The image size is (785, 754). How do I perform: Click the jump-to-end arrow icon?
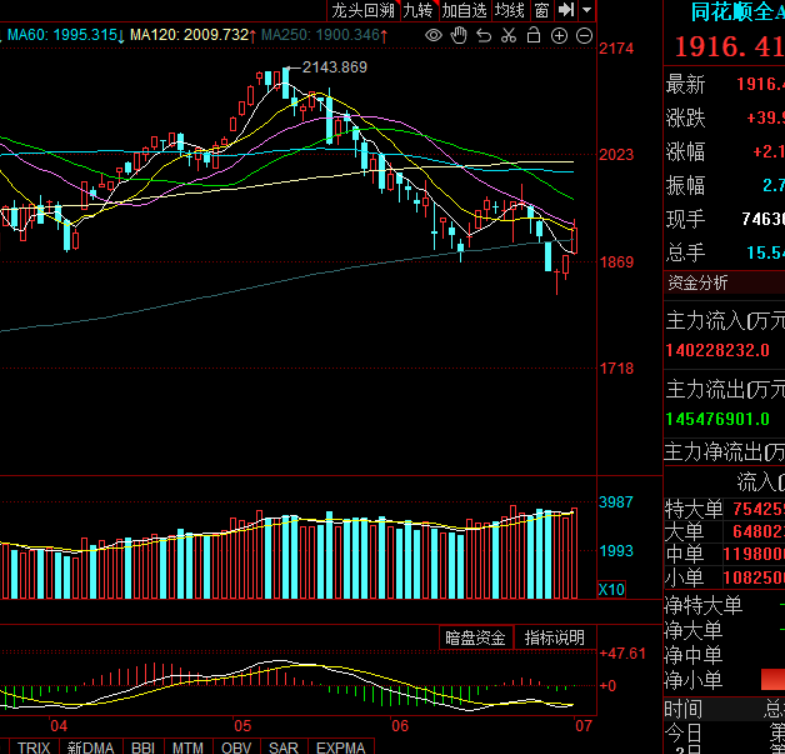[x=566, y=10]
